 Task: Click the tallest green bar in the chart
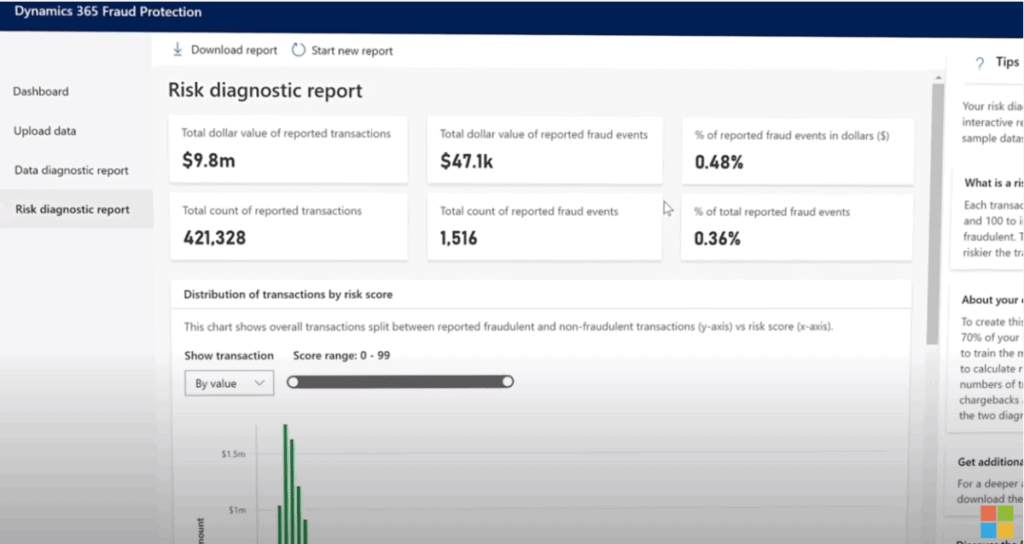(x=285, y=483)
